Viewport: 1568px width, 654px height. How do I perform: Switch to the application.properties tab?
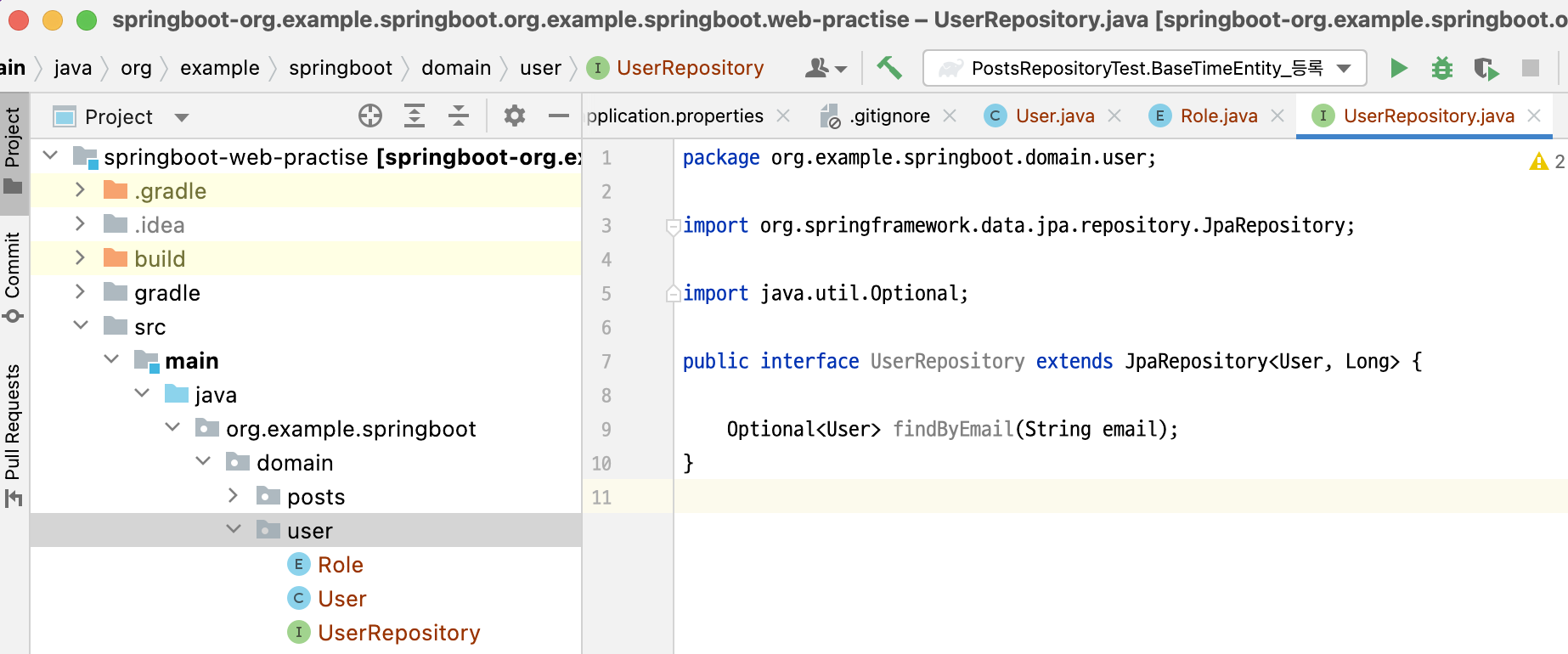[x=674, y=116]
